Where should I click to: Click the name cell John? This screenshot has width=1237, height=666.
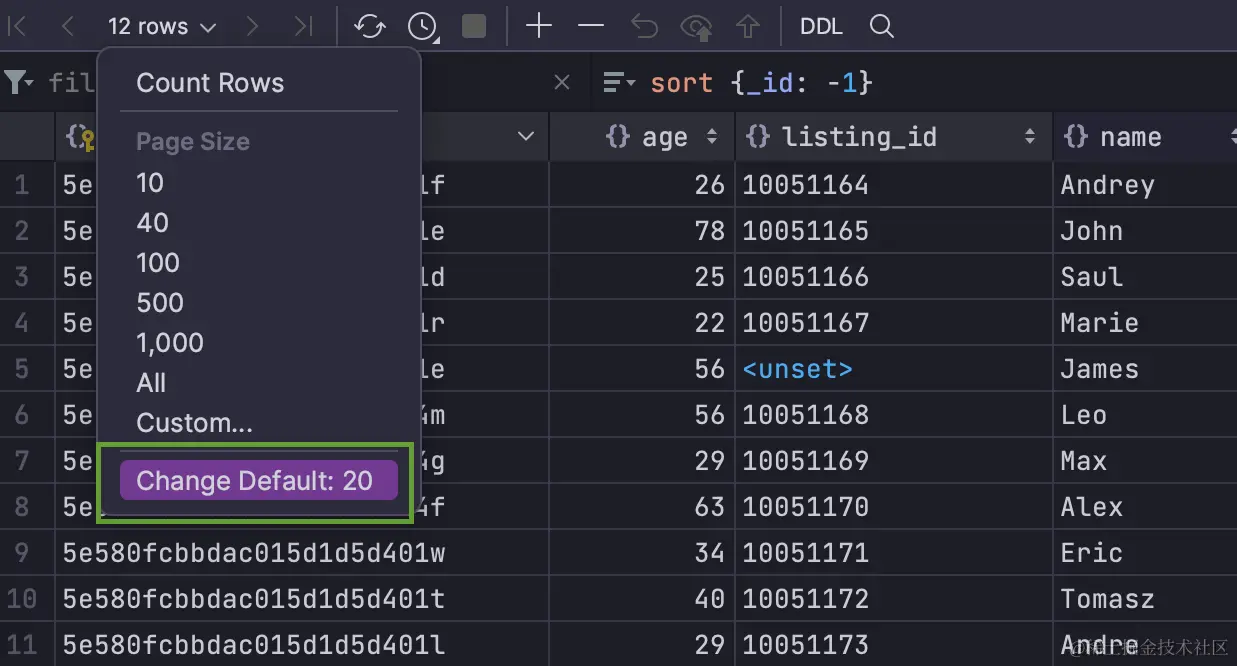(x=1145, y=231)
